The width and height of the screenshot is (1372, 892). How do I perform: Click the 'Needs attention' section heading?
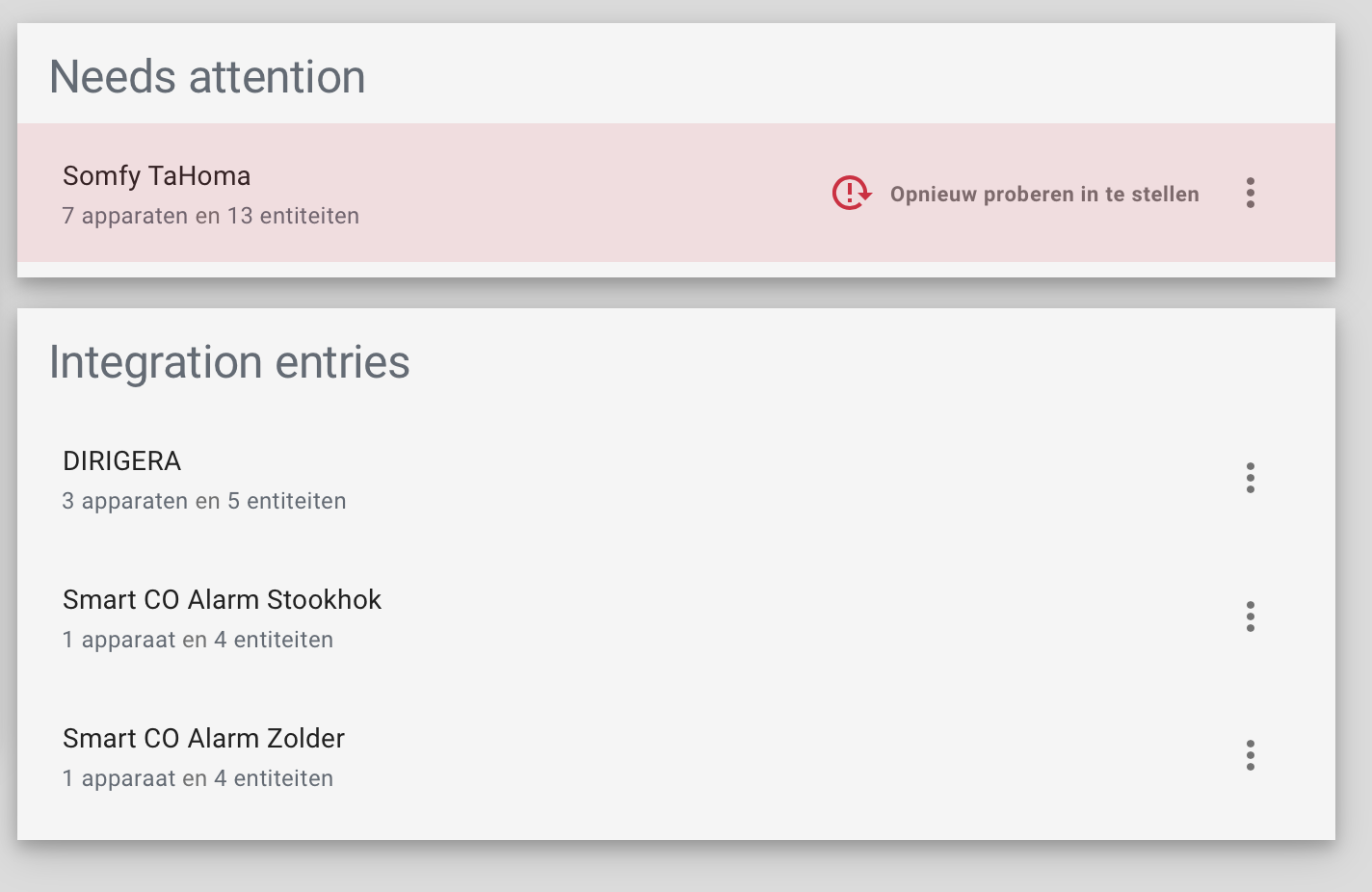(x=208, y=76)
